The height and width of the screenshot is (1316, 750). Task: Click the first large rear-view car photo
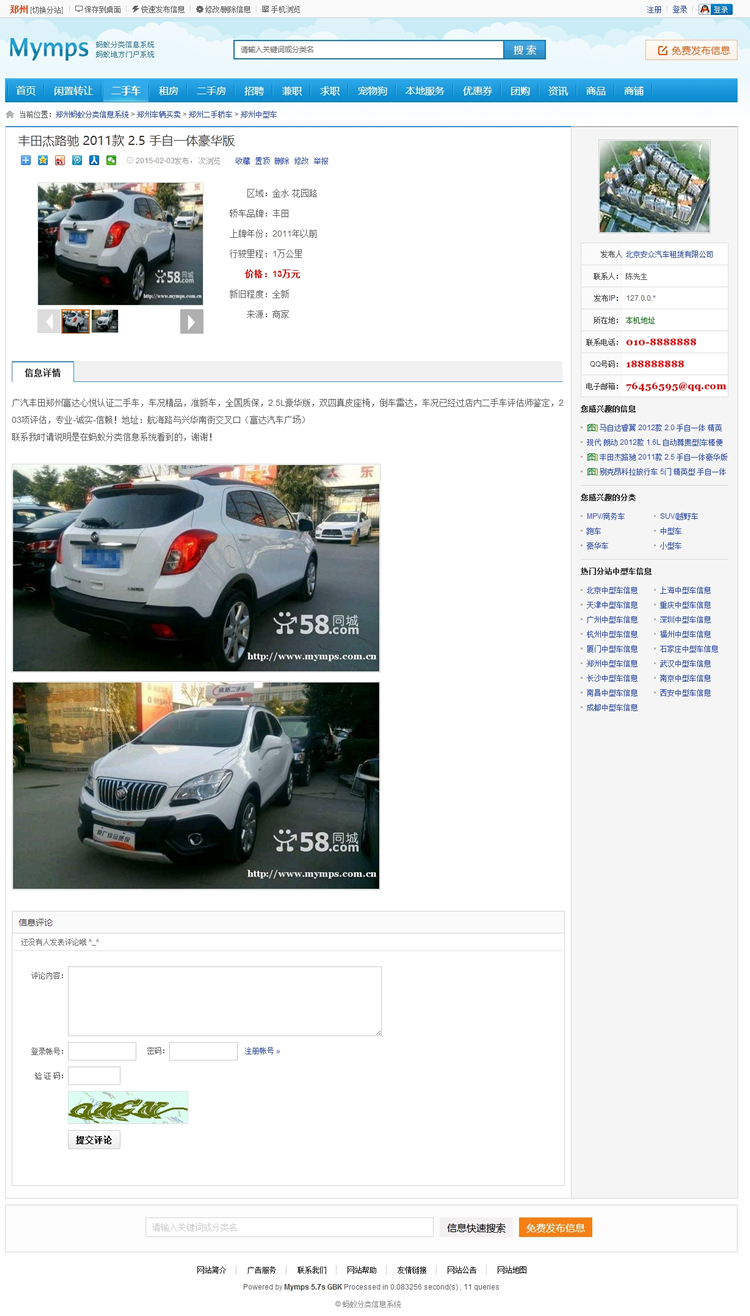click(x=196, y=568)
